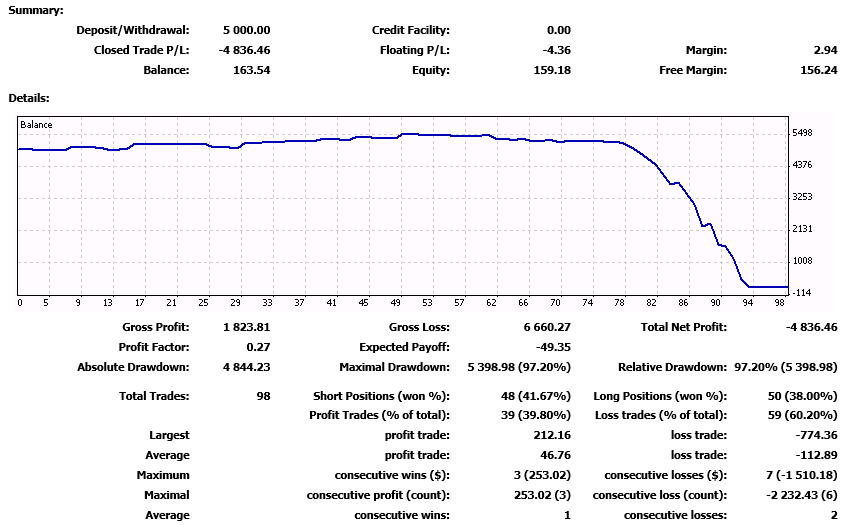Click the Gross Profit value 1 823.81
Screen dimensions: 844x525
pos(245,327)
